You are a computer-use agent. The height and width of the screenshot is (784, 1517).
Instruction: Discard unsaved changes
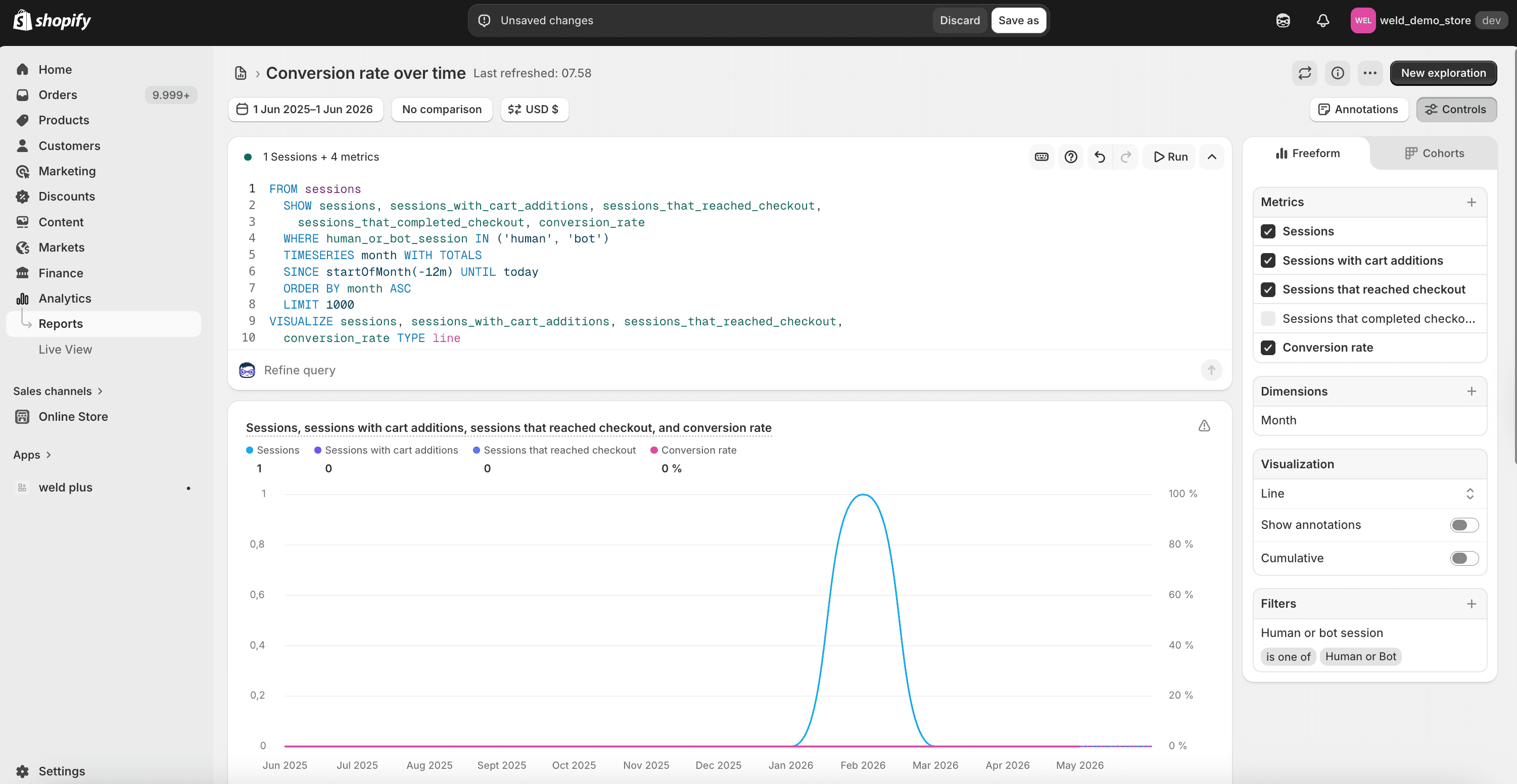[x=959, y=21]
